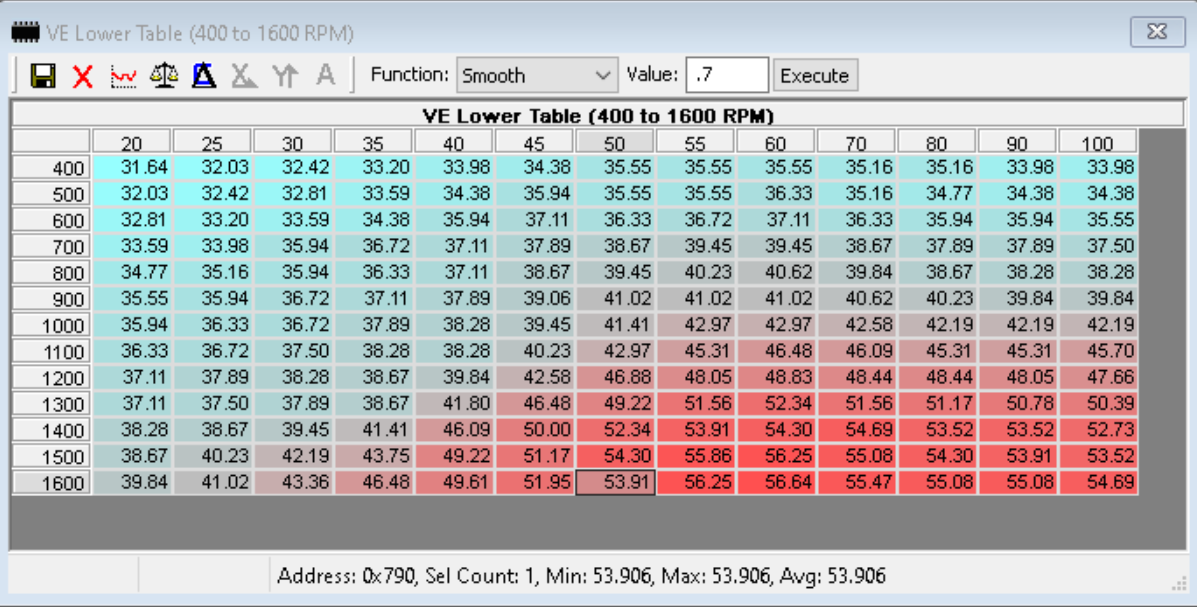Viewport: 1197px width, 607px height.
Task: Click the balance scales icon
Action: (164, 76)
